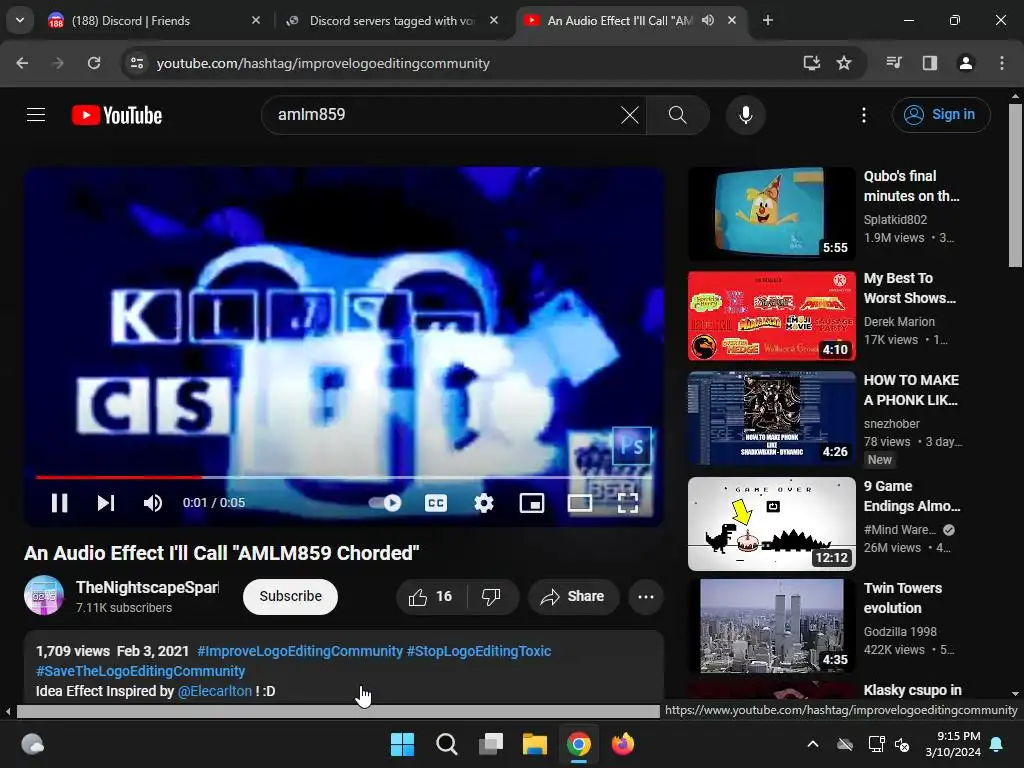This screenshot has width=1024, height=768.
Task: Toggle closed captions in the player
Action: pyautogui.click(x=436, y=503)
